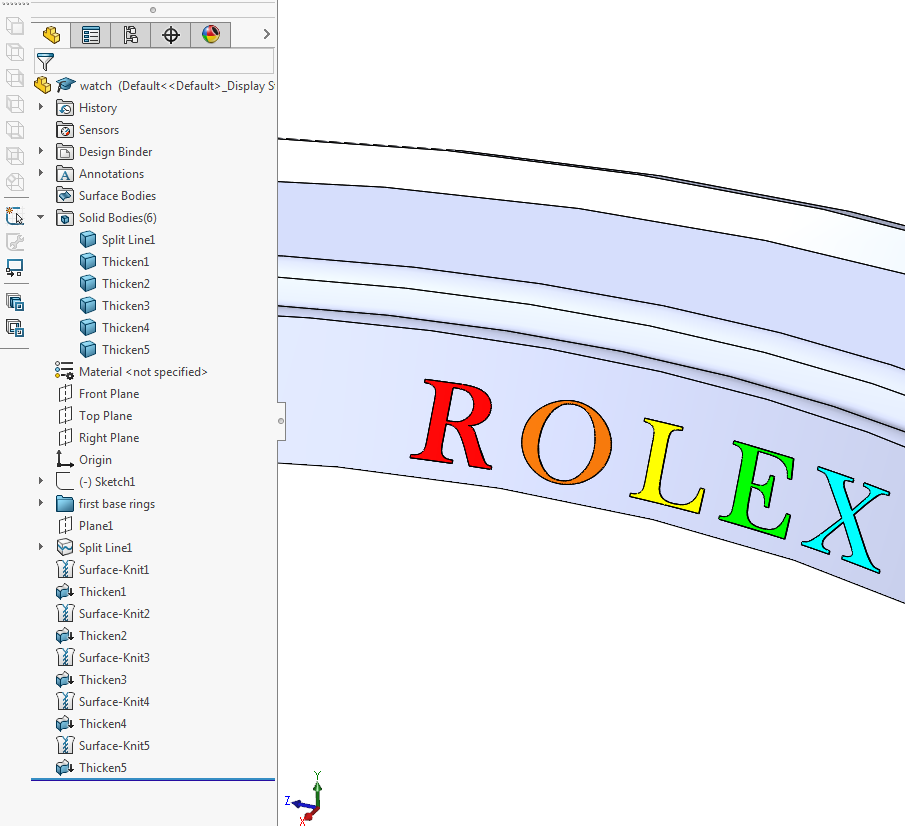Click the wrench tool icon in sidebar
Screen dimensions: 905x826
14,241
